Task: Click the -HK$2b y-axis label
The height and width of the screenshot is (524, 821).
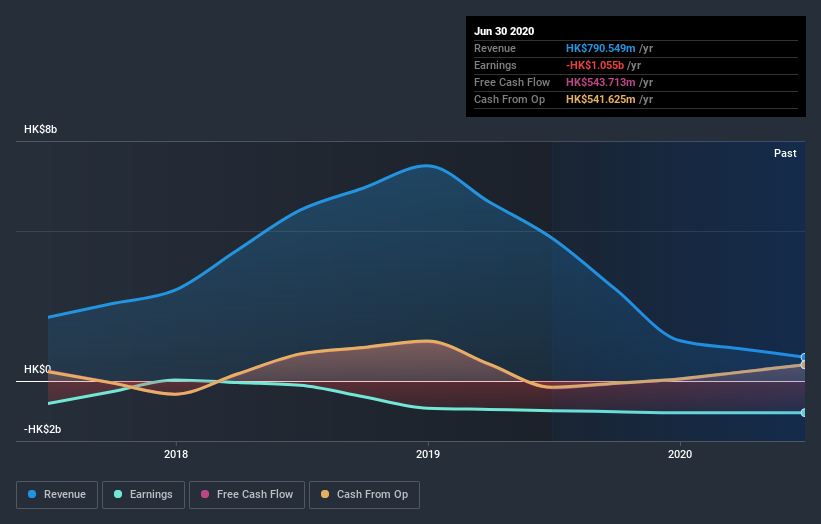Action: [x=42, y=429]
